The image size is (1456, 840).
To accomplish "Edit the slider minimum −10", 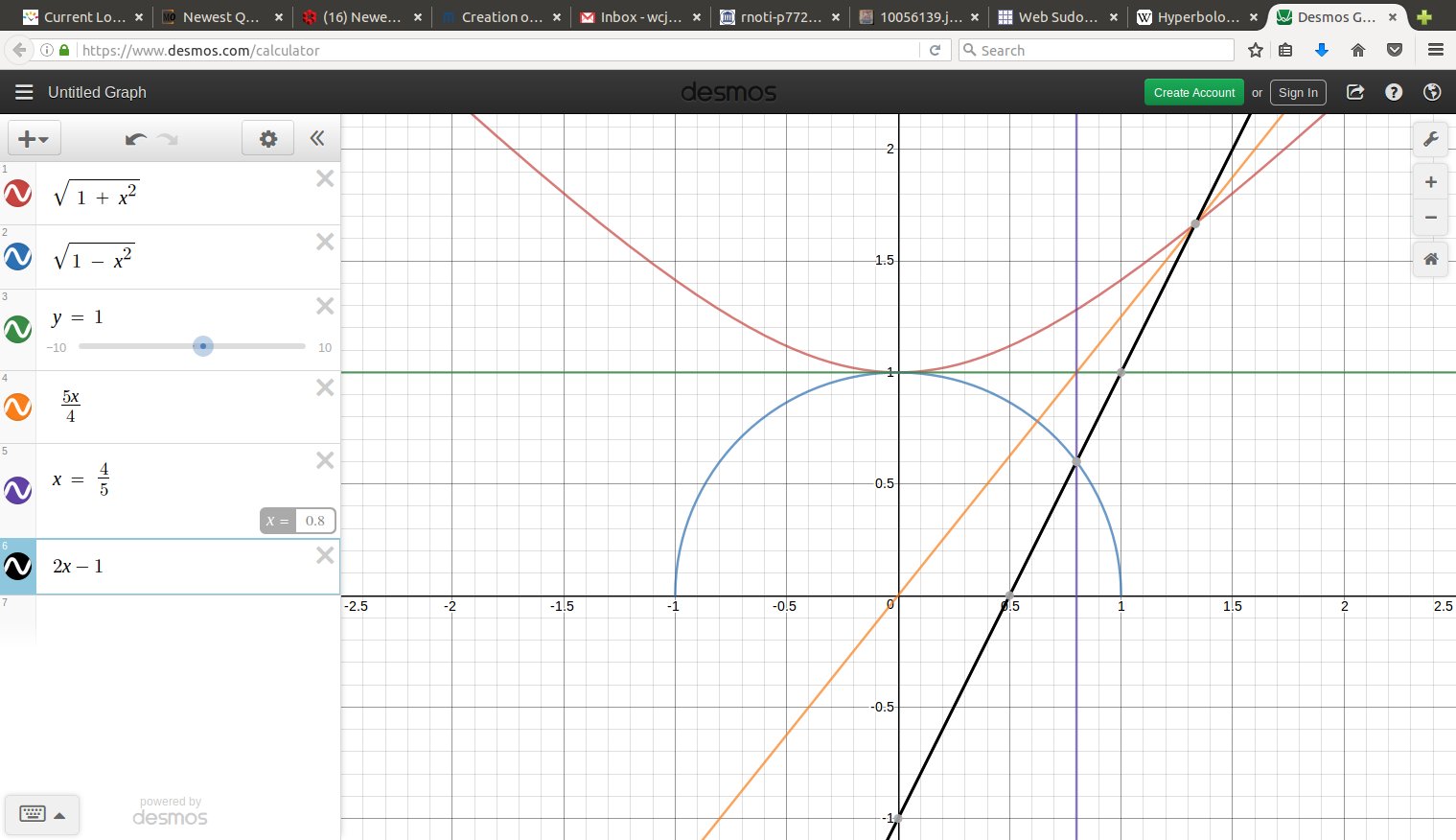I will [x=57, y=347].
